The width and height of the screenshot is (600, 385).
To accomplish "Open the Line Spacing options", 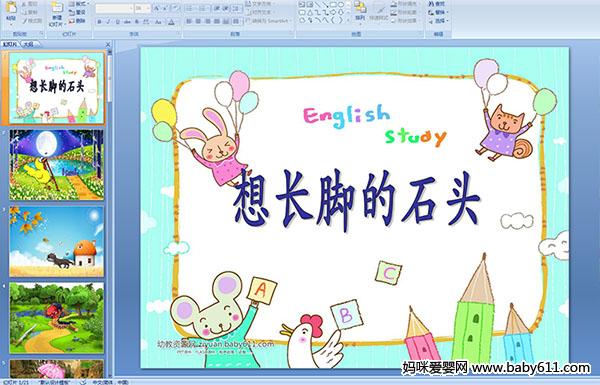I will (x=237, y=8).
